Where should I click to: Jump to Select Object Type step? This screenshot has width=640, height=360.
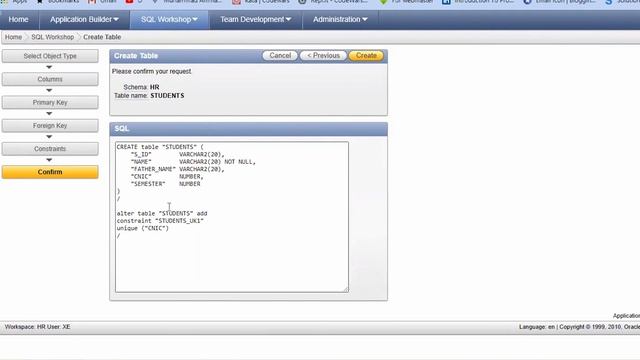pos(50,56)
